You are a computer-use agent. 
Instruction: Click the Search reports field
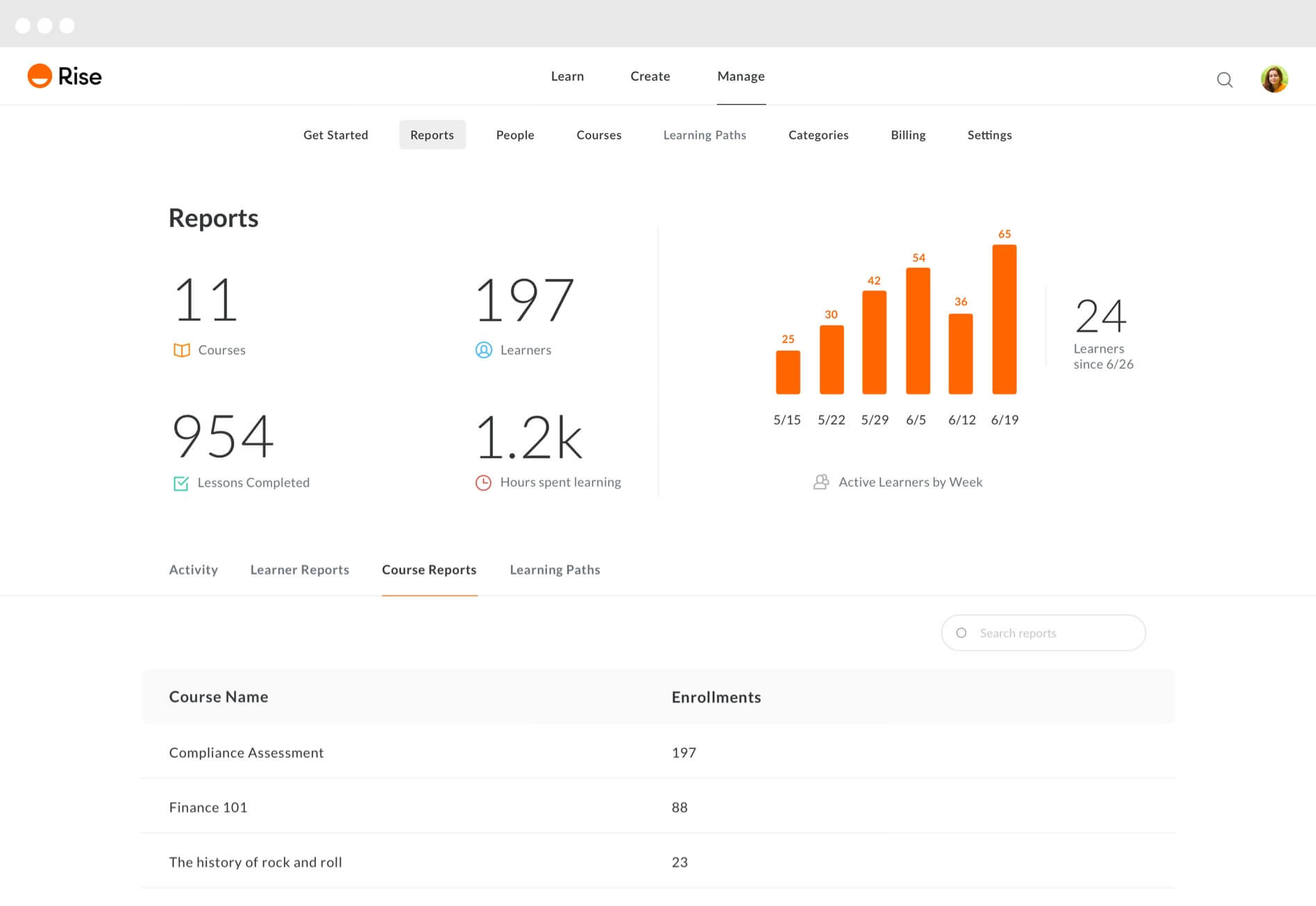[x=1043, y=633]
